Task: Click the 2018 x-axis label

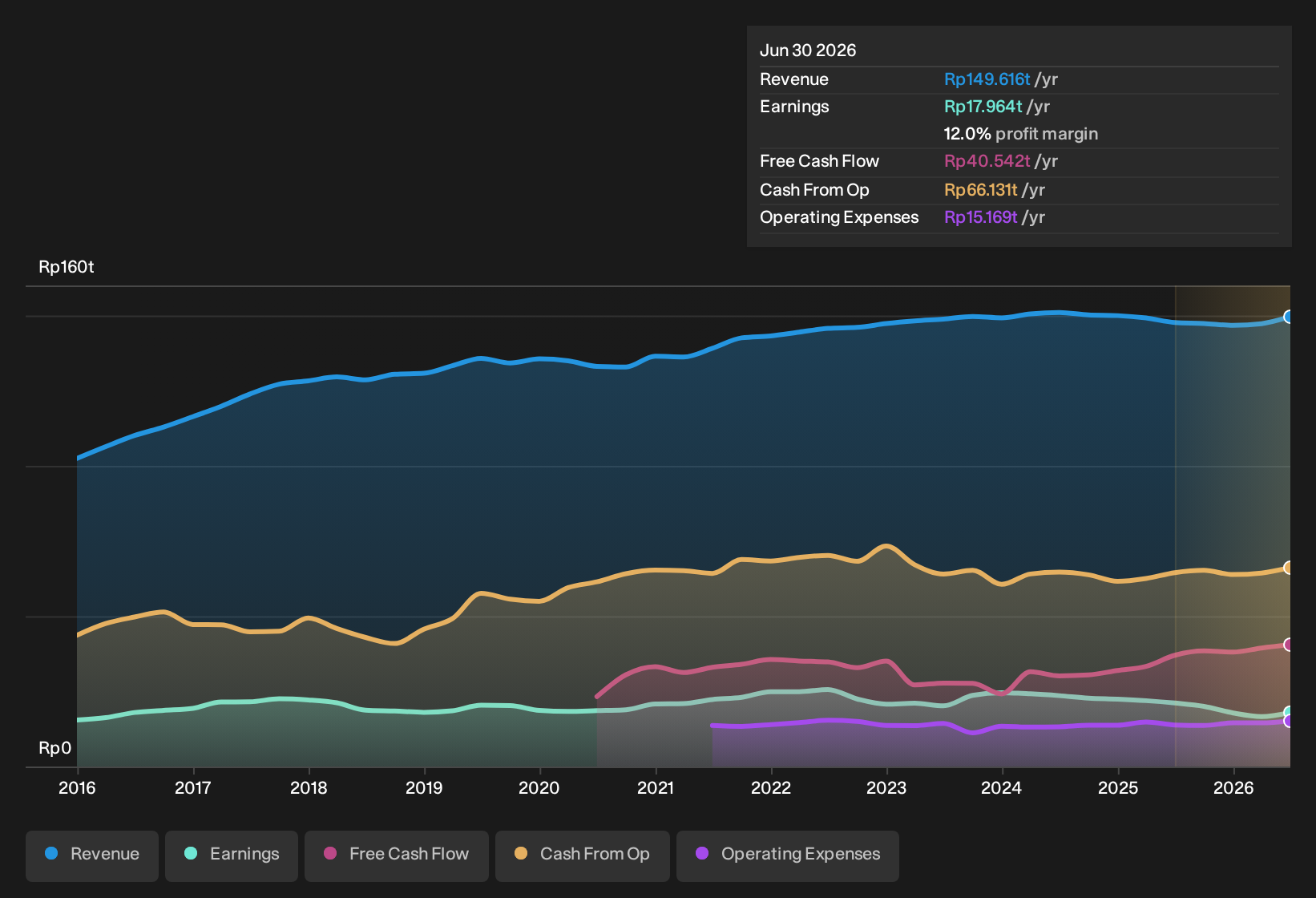Action: [x=309, y=788]
